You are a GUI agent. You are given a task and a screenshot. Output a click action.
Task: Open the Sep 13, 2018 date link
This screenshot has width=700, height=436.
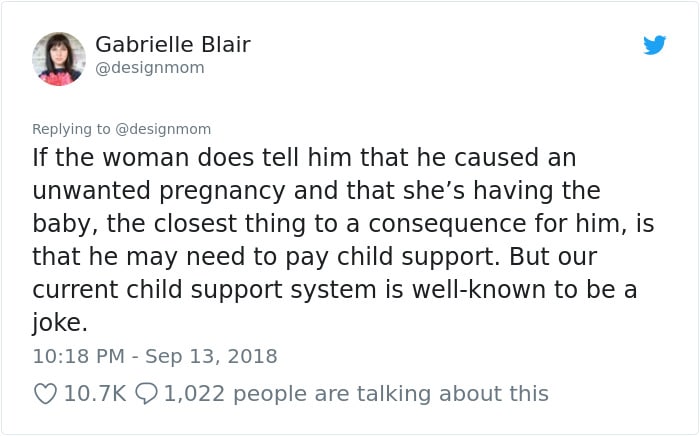coord(211,356)
